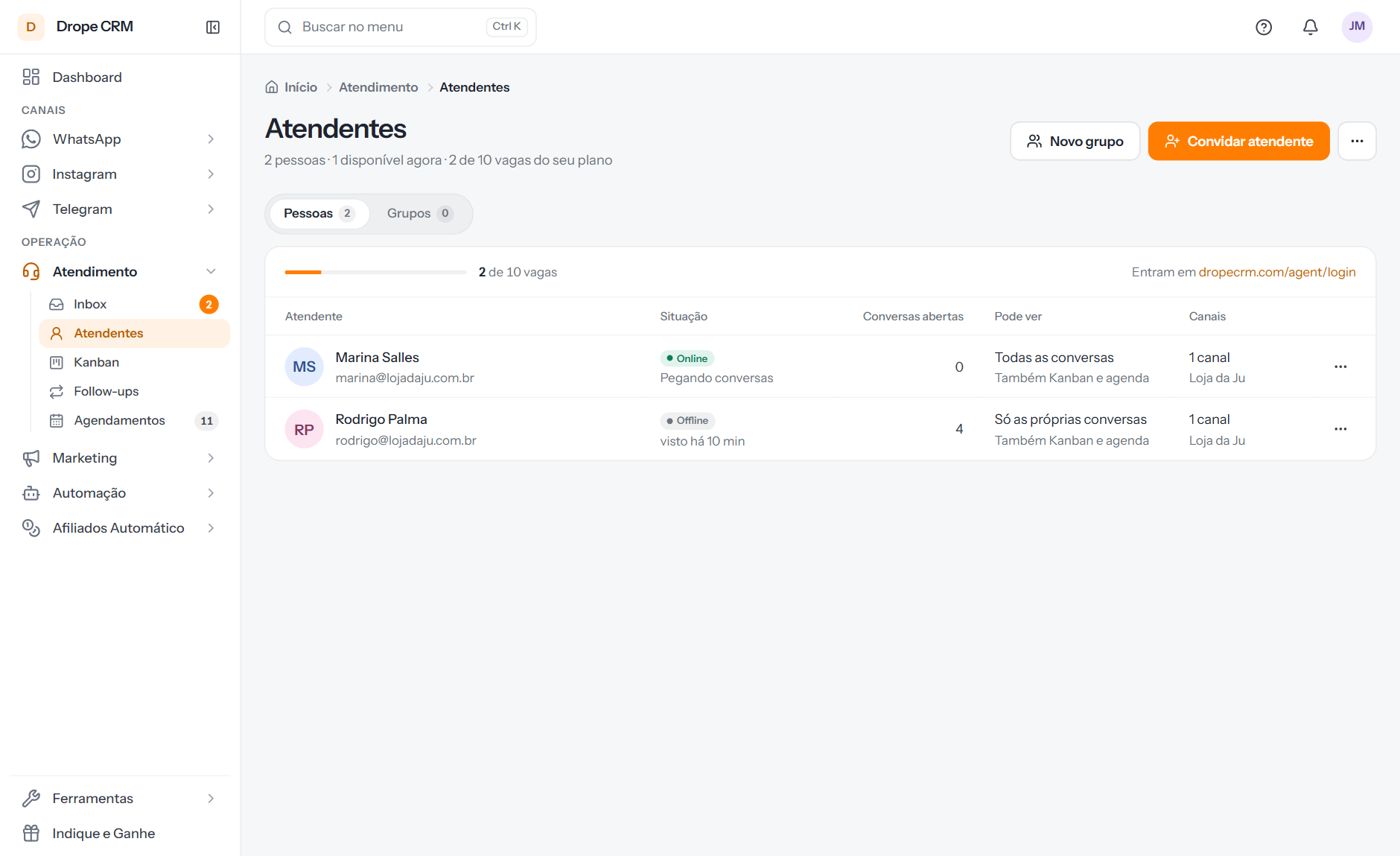Click the Marketing megaphone icon
The height and width of the screenshot is (856, 1400).
31,458
